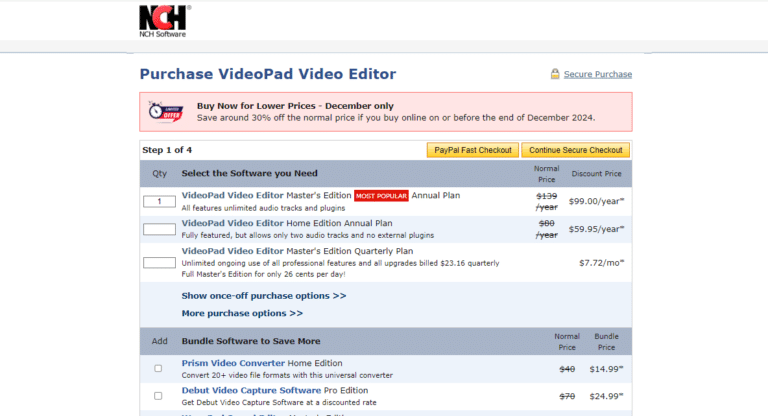Click the Qty column header
Screen dimensions: 768x416
point(160,173)
